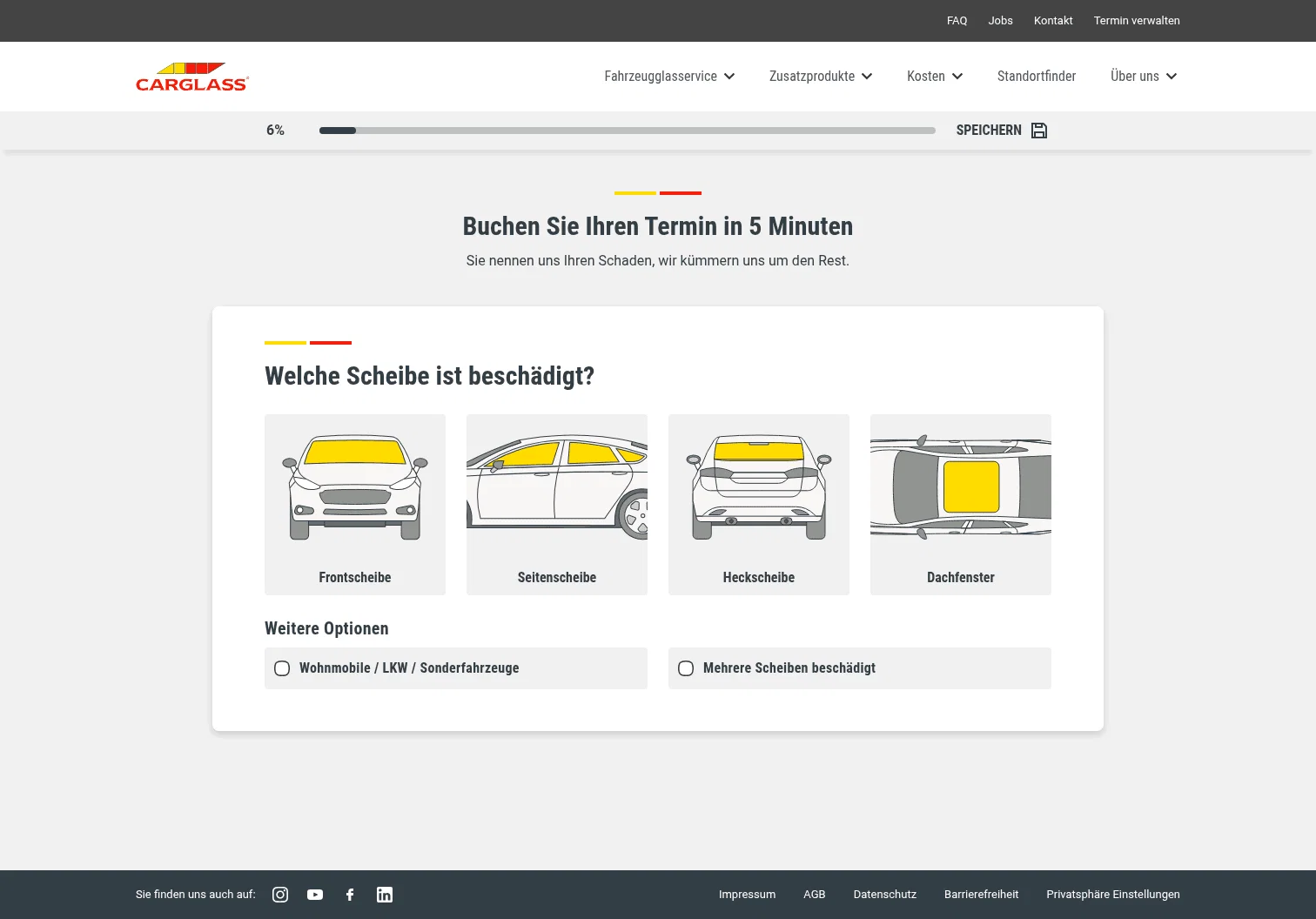Click the 6% progress label
The width and height of the screenshot is (1316, 919).
click(276, 131)
